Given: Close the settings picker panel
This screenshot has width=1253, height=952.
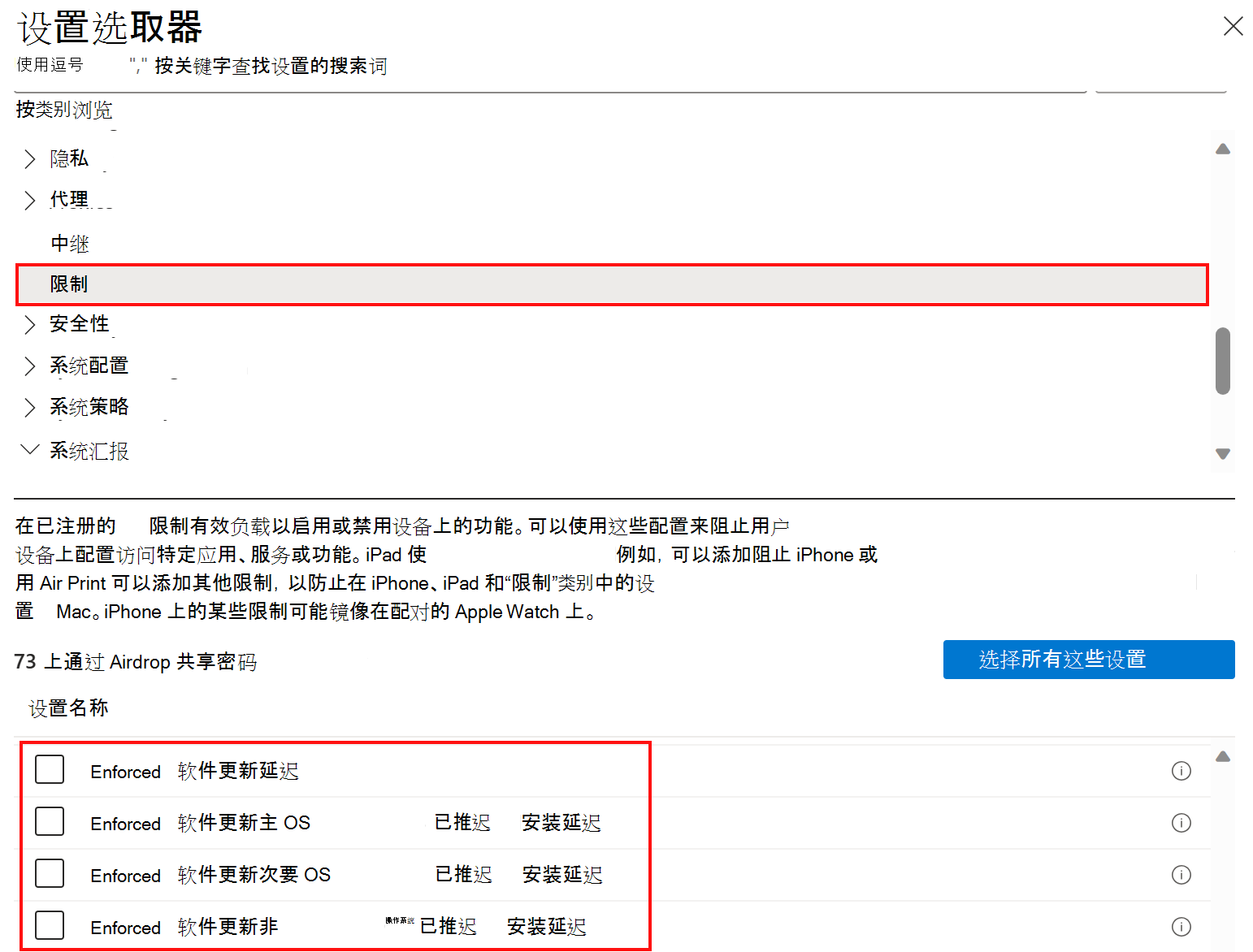Looking at the screenshot, I should pyautogui.click(x=1233, y=26).
